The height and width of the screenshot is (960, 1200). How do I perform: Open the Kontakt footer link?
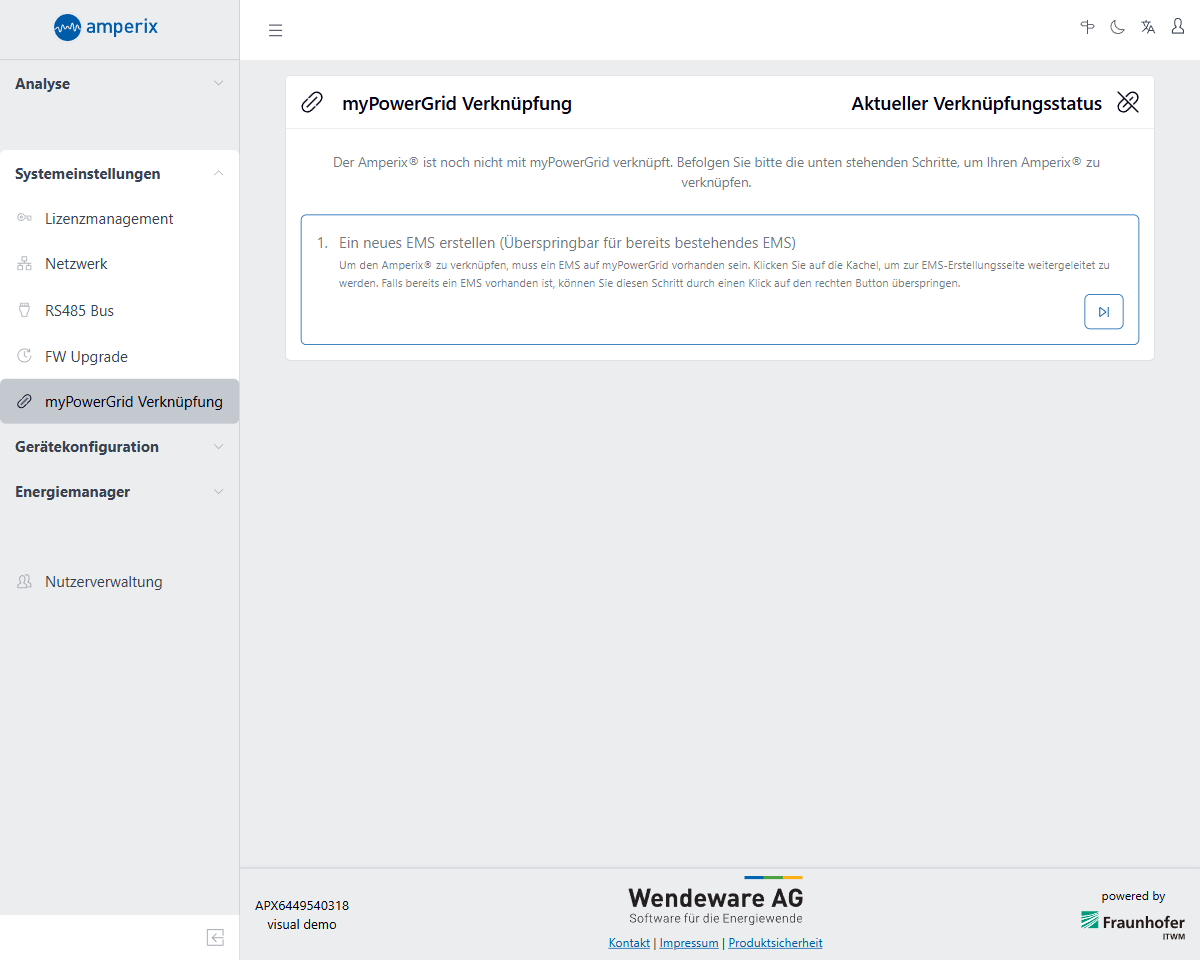tap(629, 943)
